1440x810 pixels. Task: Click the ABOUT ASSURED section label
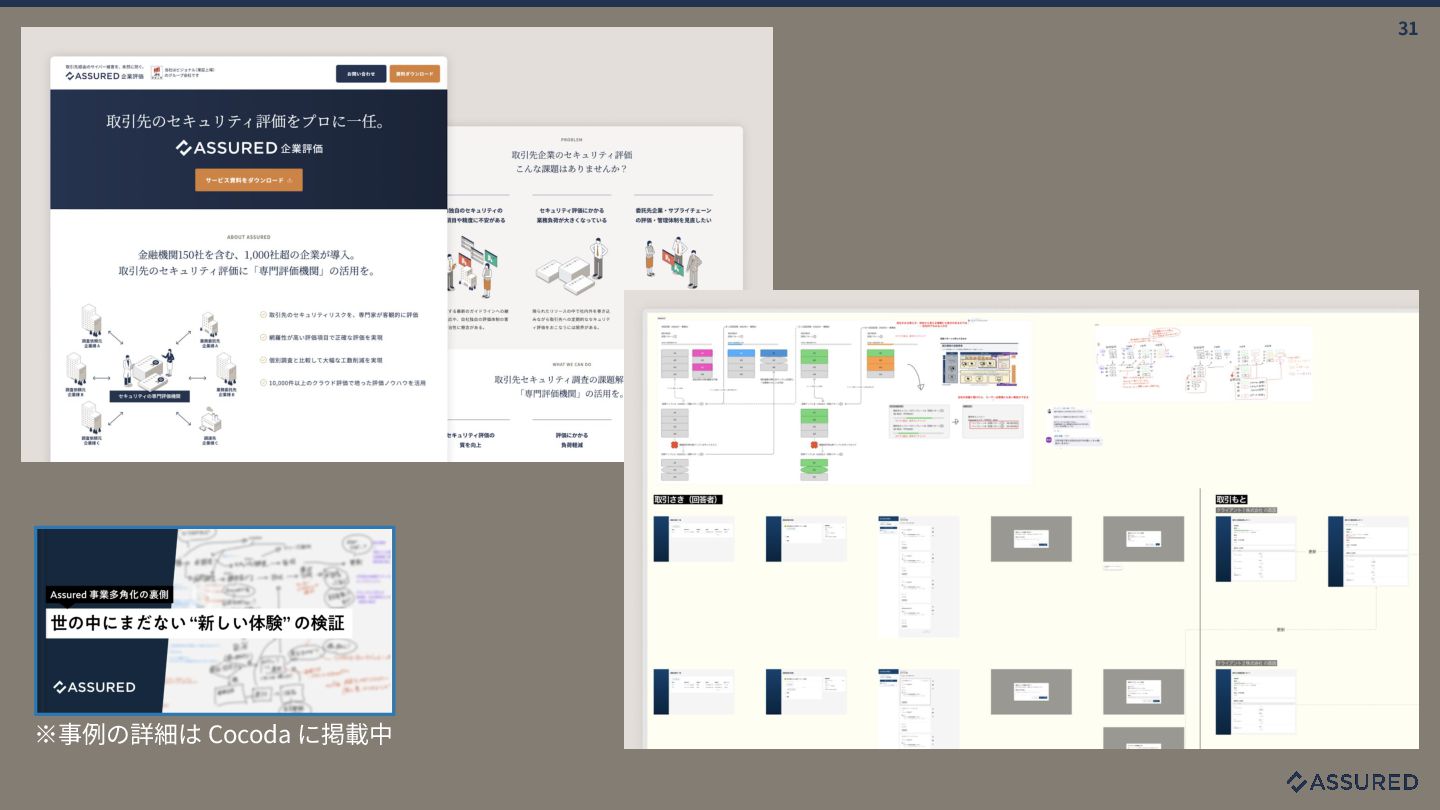click(x=249, y=238)
